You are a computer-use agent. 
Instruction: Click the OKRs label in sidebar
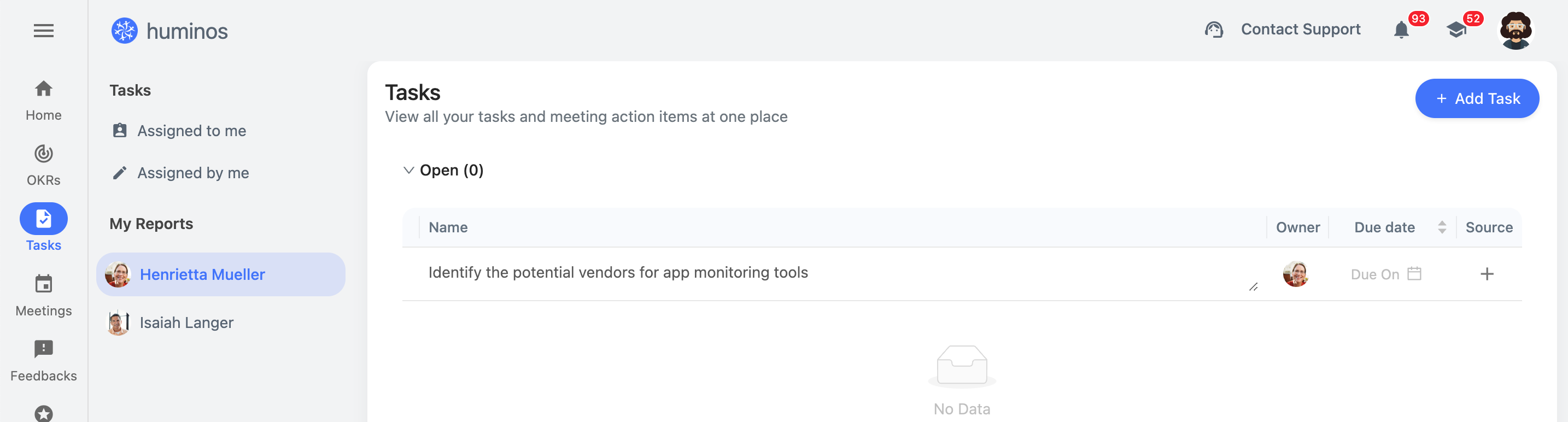click(43, 180)
